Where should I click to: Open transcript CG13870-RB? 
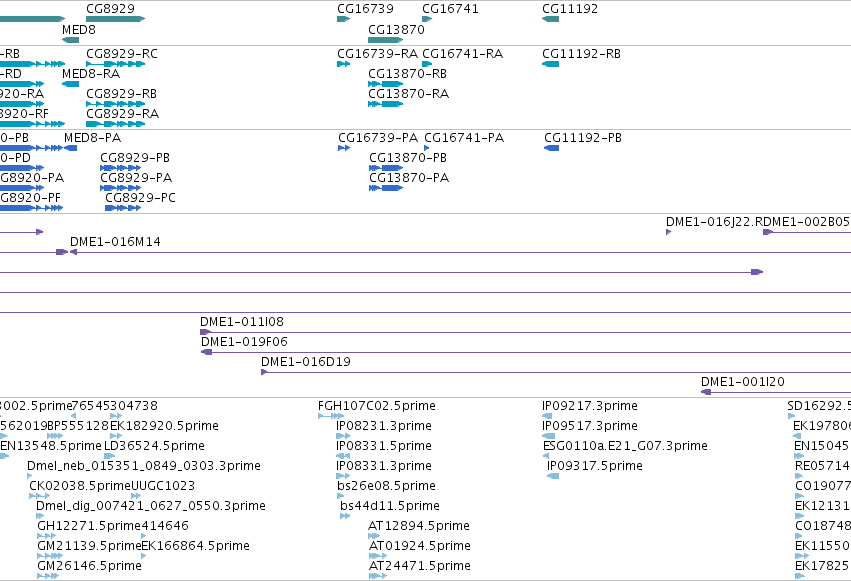click(385, 84)
